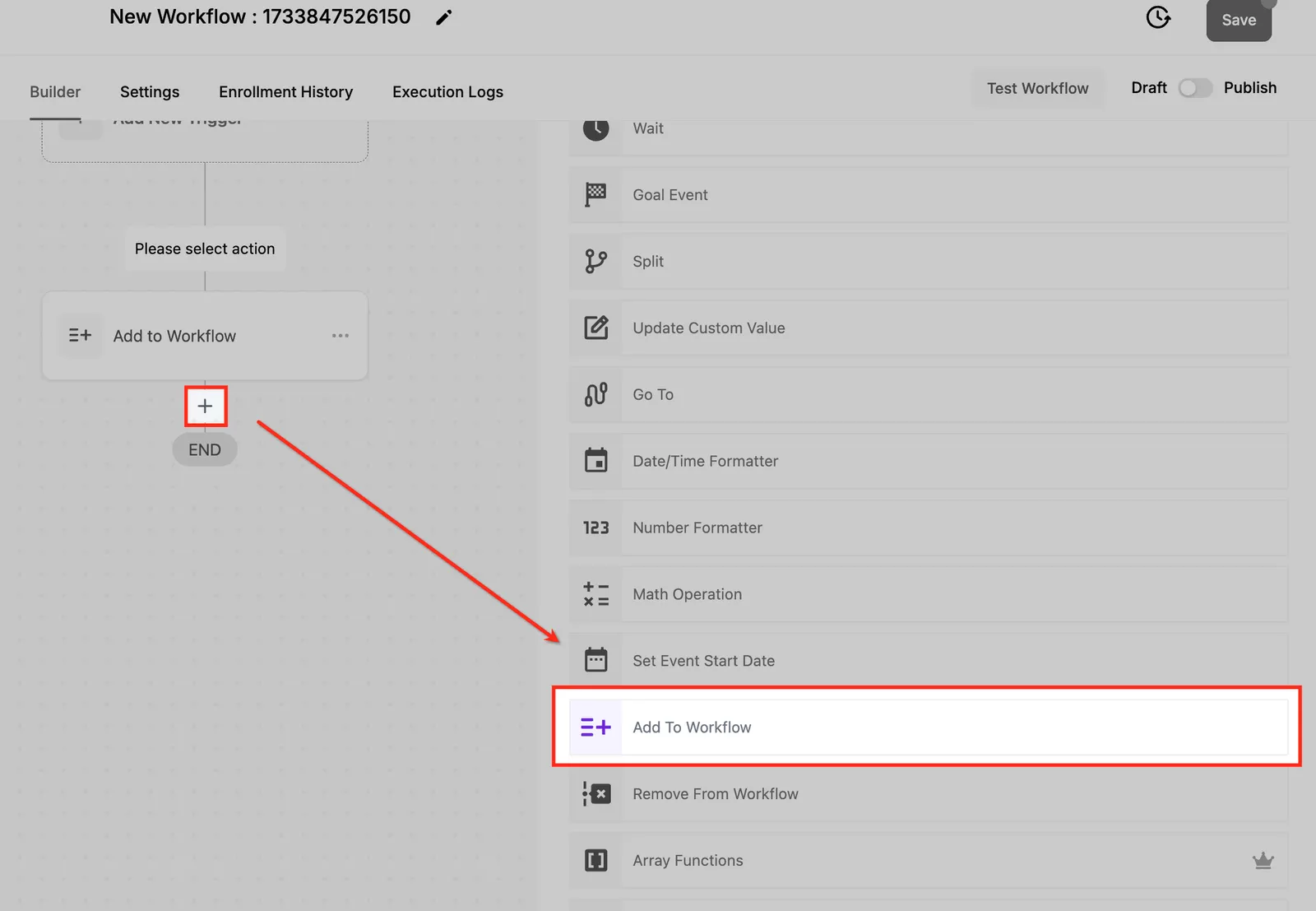This screenshot has height=911, width=1316.
Task: Switch to the Builder tab
Action: point(55,92)
